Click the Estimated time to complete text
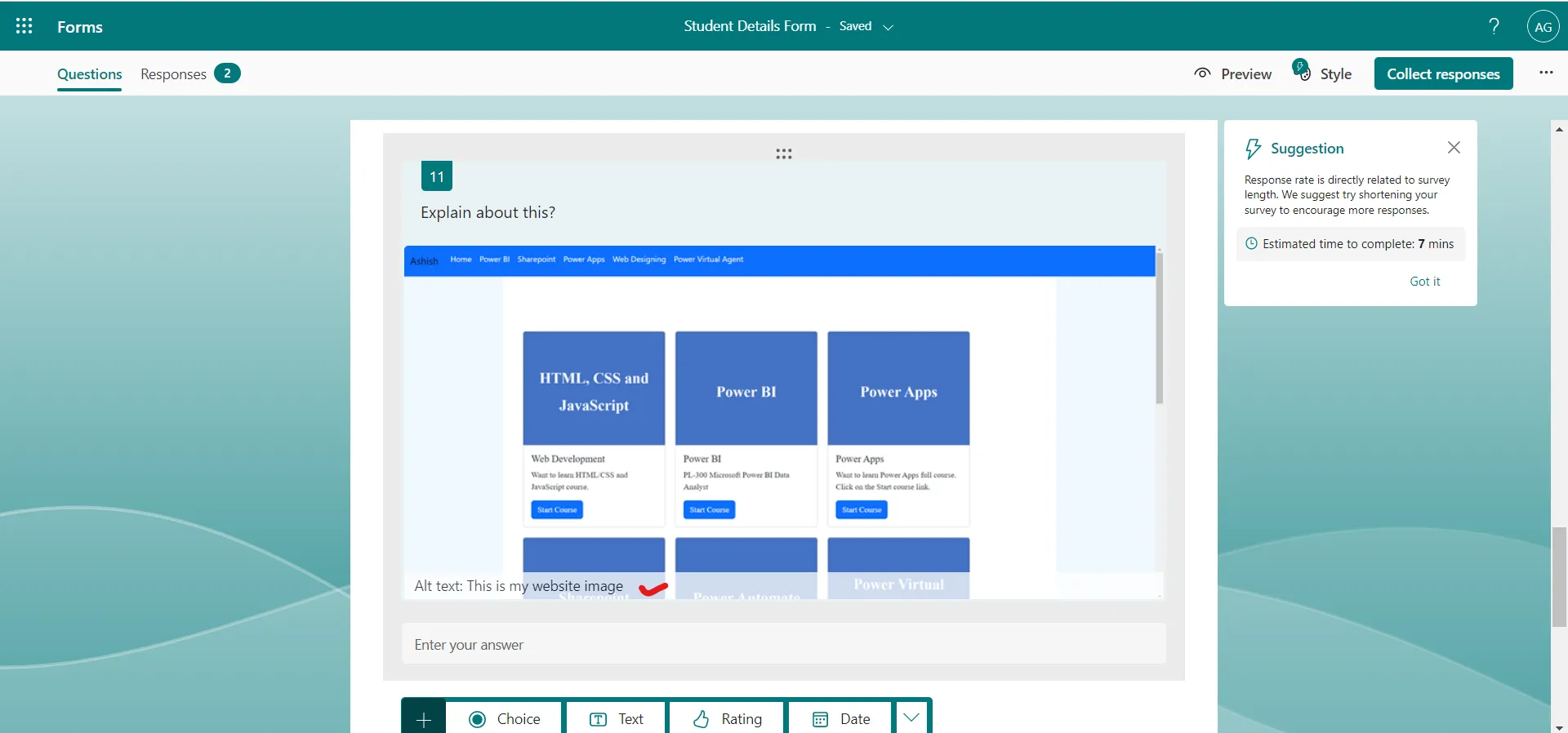Viewport: 1568px width, 733px height. coord(1358,243)
